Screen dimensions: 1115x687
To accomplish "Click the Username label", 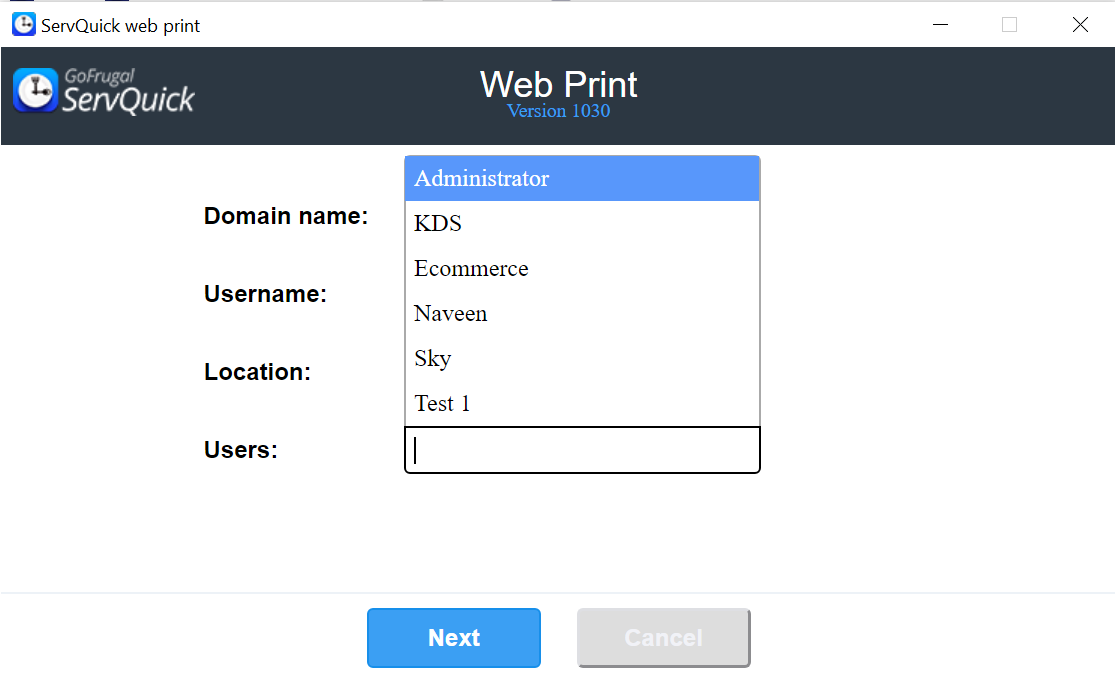I will (265, 294).
